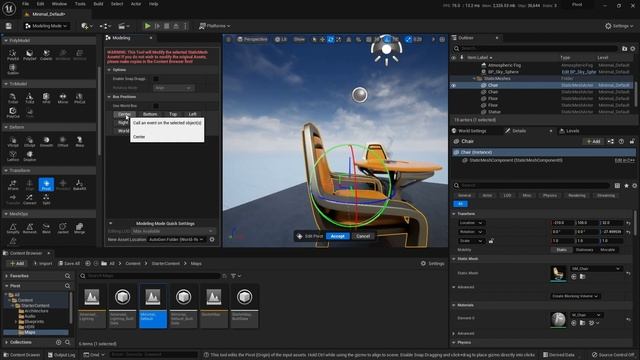Select the Mirror tool icon
Screen dimensions: 640x360
[x=63, y=98]
